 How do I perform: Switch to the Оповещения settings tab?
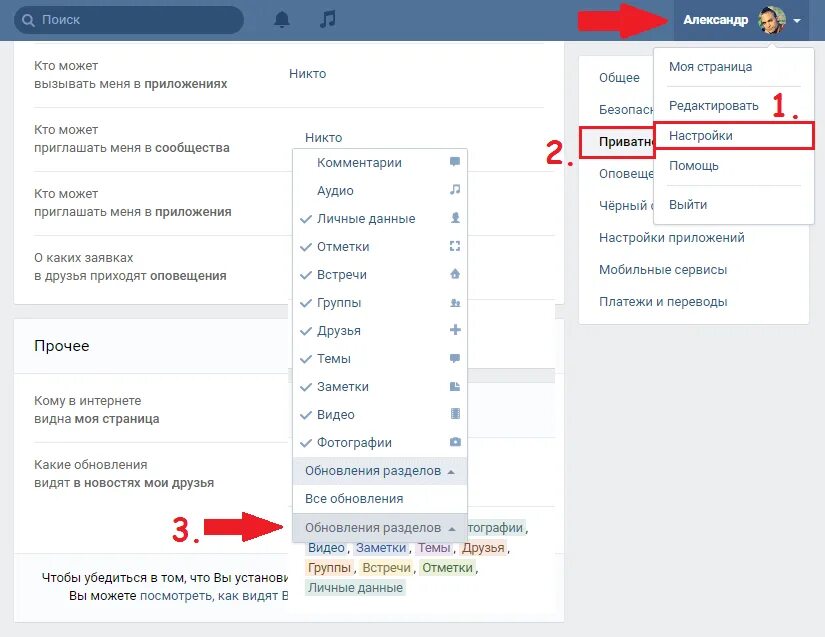626,174
